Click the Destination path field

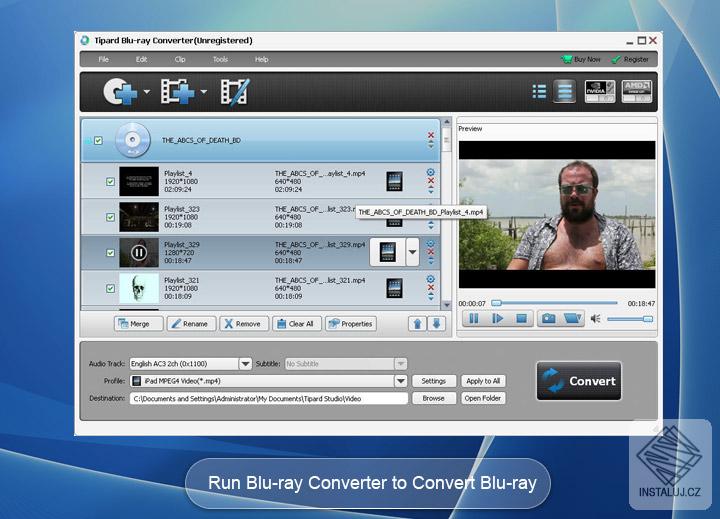(269, 399)
